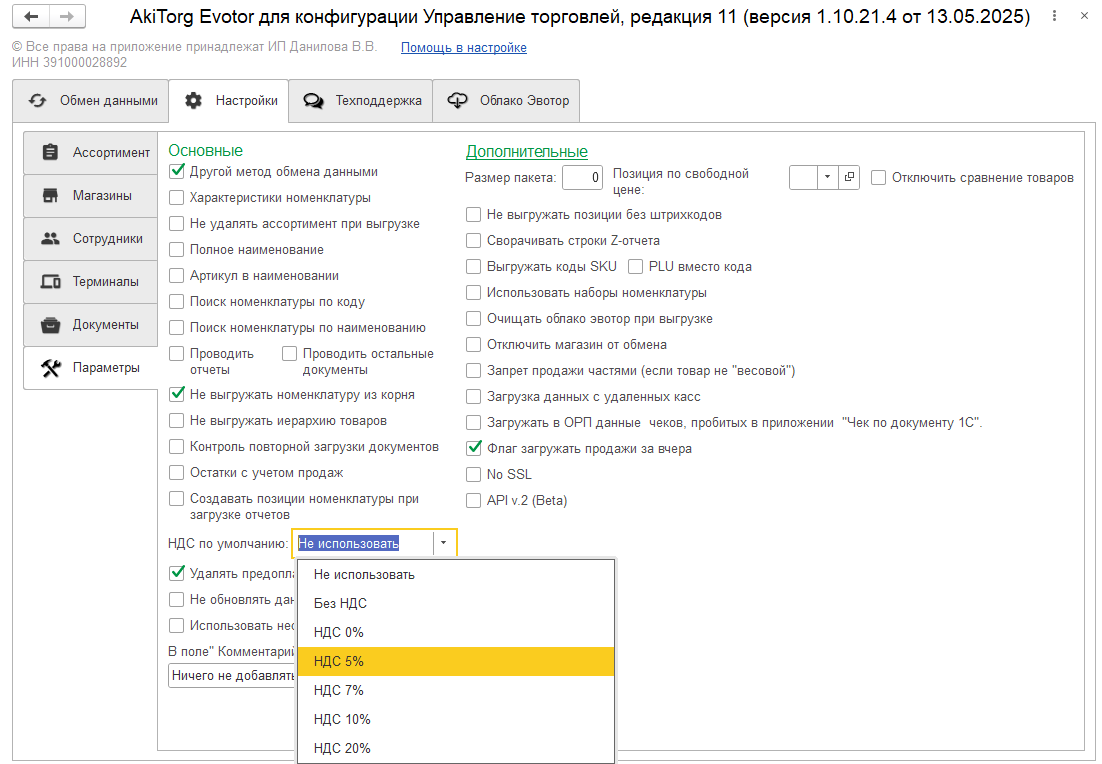Click the back navigation arrow
Screen dimensions: 1102x764
pos(31,16)
